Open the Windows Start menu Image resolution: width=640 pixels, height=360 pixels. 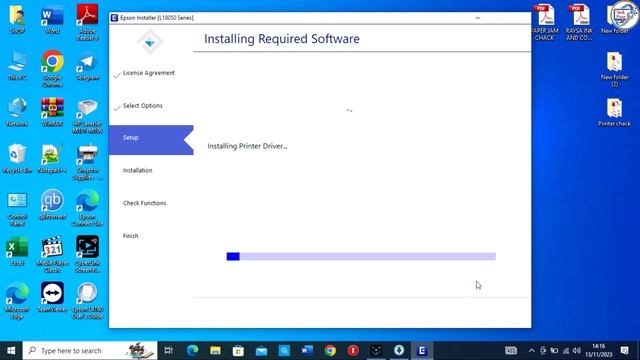tap(11, 351)
